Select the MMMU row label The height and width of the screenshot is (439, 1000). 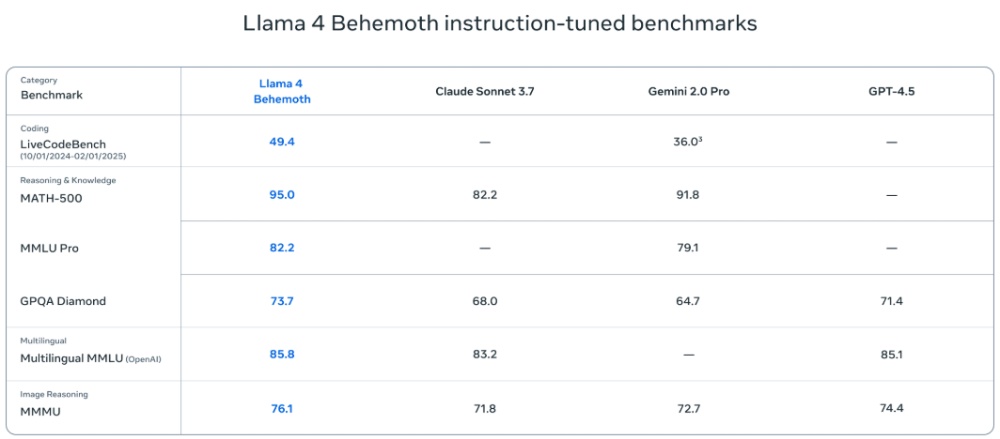(41, 412)
